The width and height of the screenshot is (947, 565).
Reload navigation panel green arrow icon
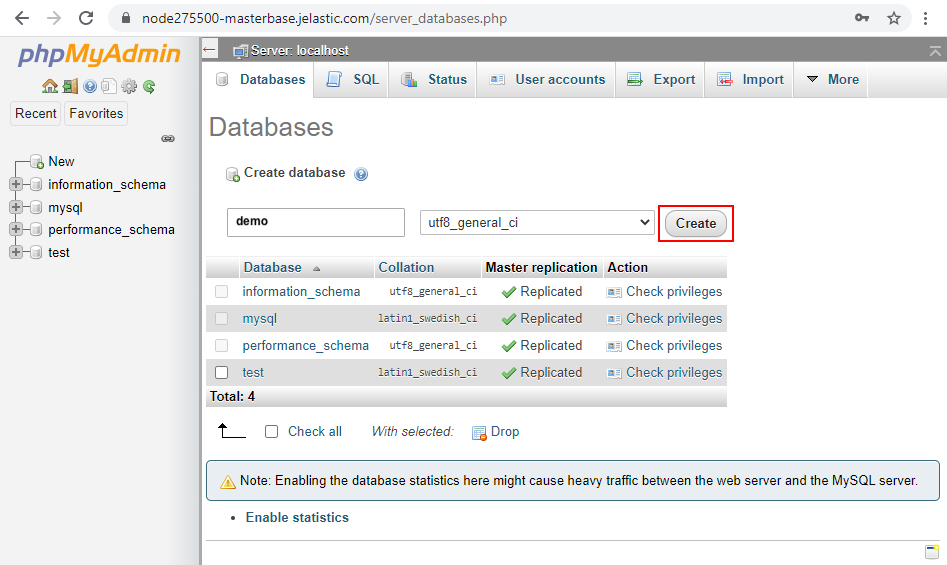click(149, 86)
